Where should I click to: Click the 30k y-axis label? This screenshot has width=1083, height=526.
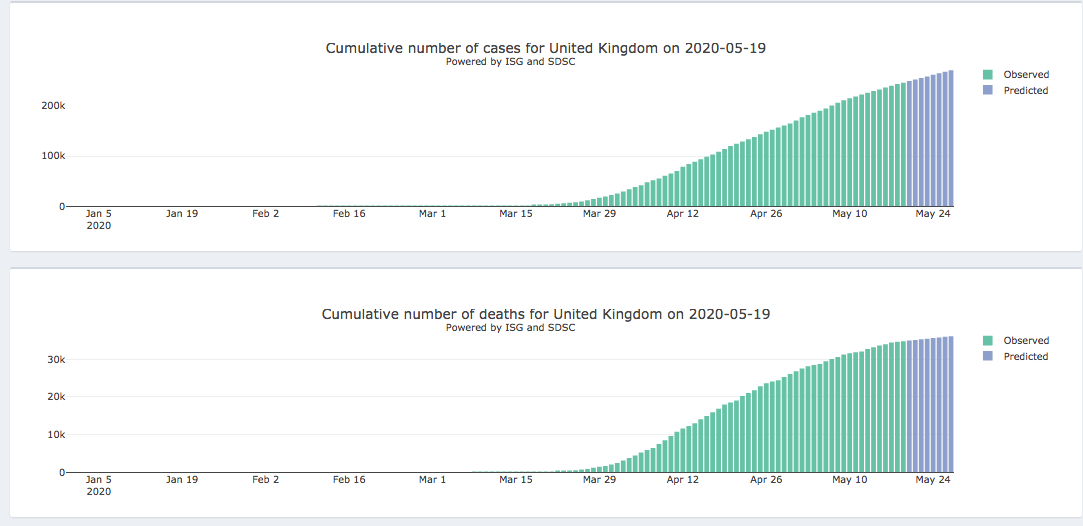tap(55, 360)
